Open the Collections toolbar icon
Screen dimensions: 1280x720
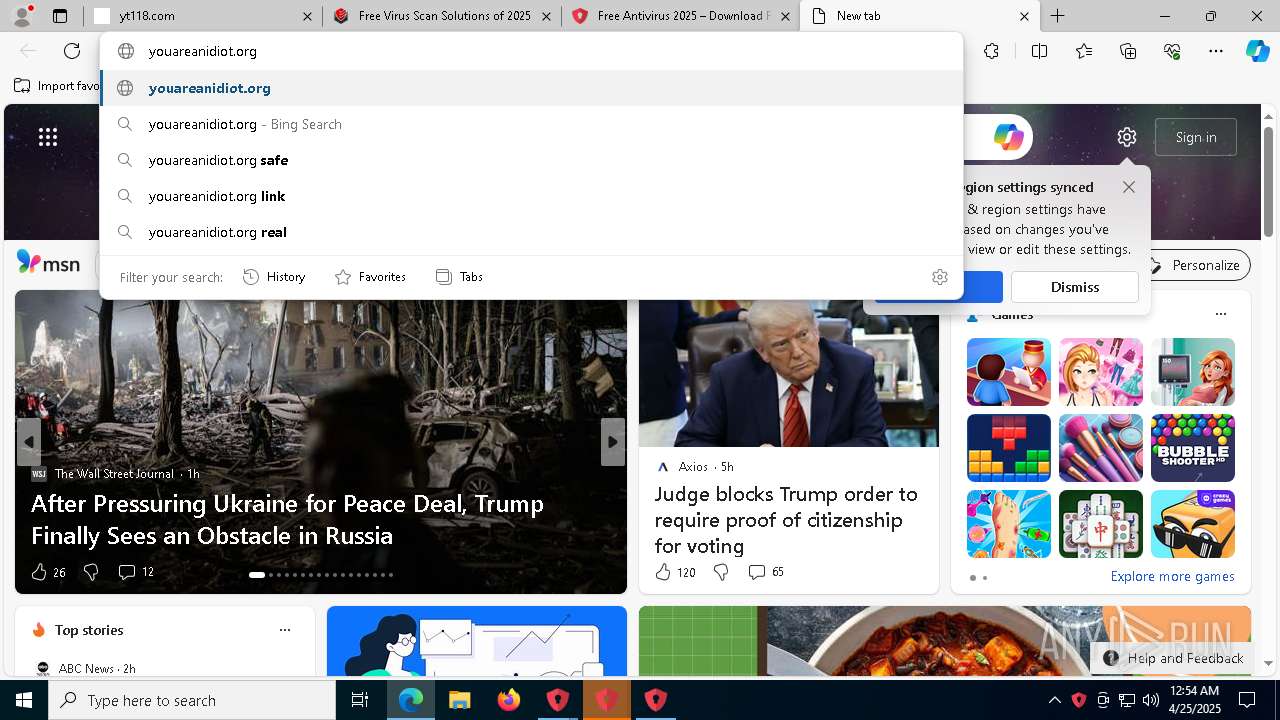(x=1128, y=51)
